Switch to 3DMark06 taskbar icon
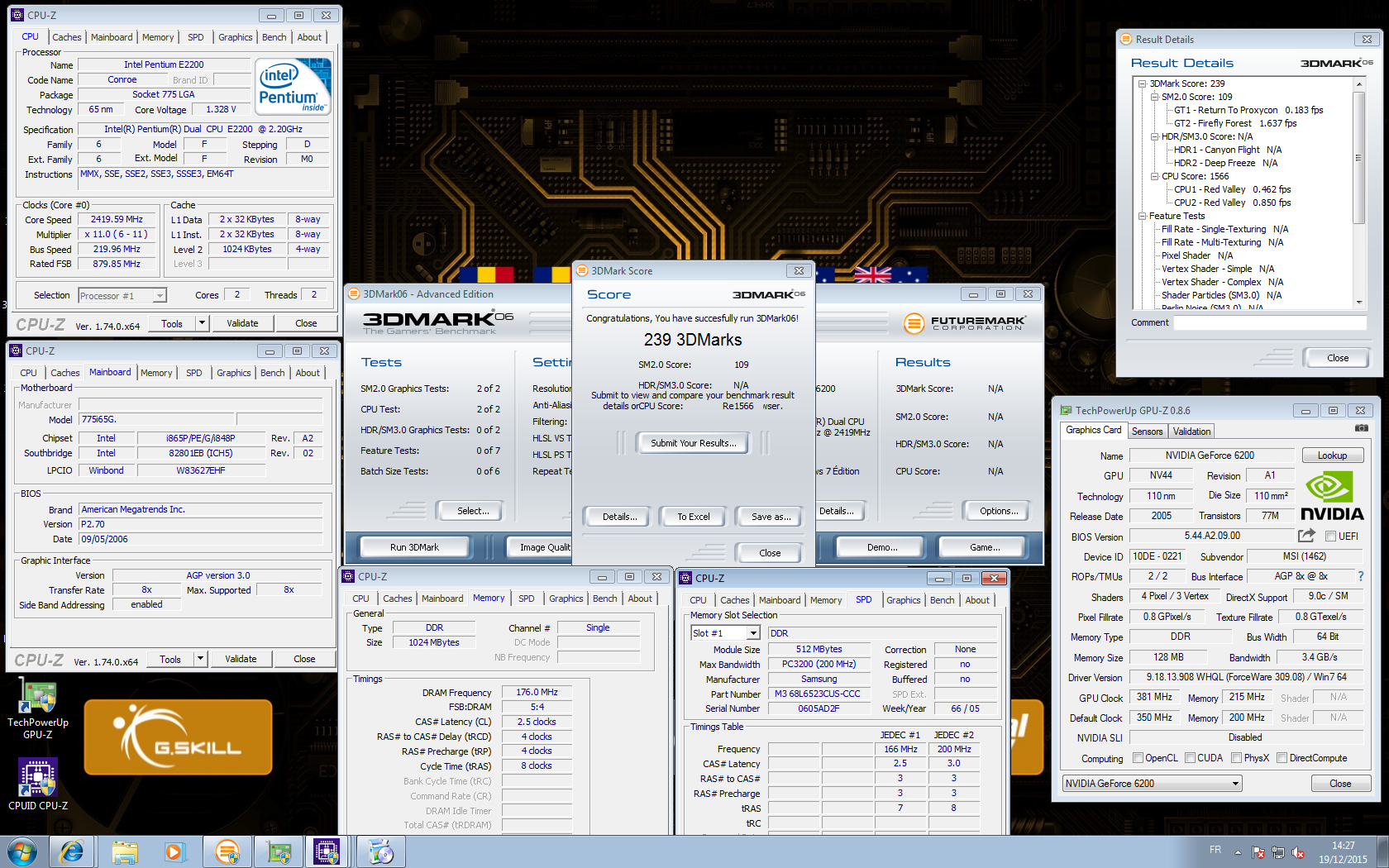Viewport: 1389px width, 868px height. 227,851
